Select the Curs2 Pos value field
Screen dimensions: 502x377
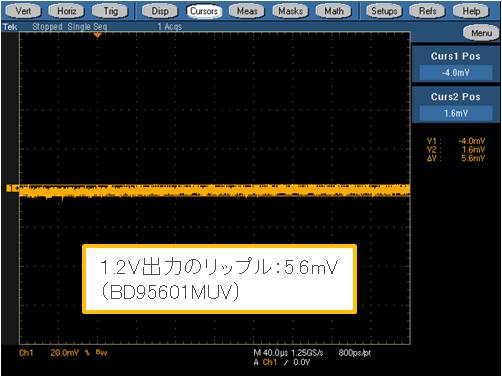tap(456, 113)
